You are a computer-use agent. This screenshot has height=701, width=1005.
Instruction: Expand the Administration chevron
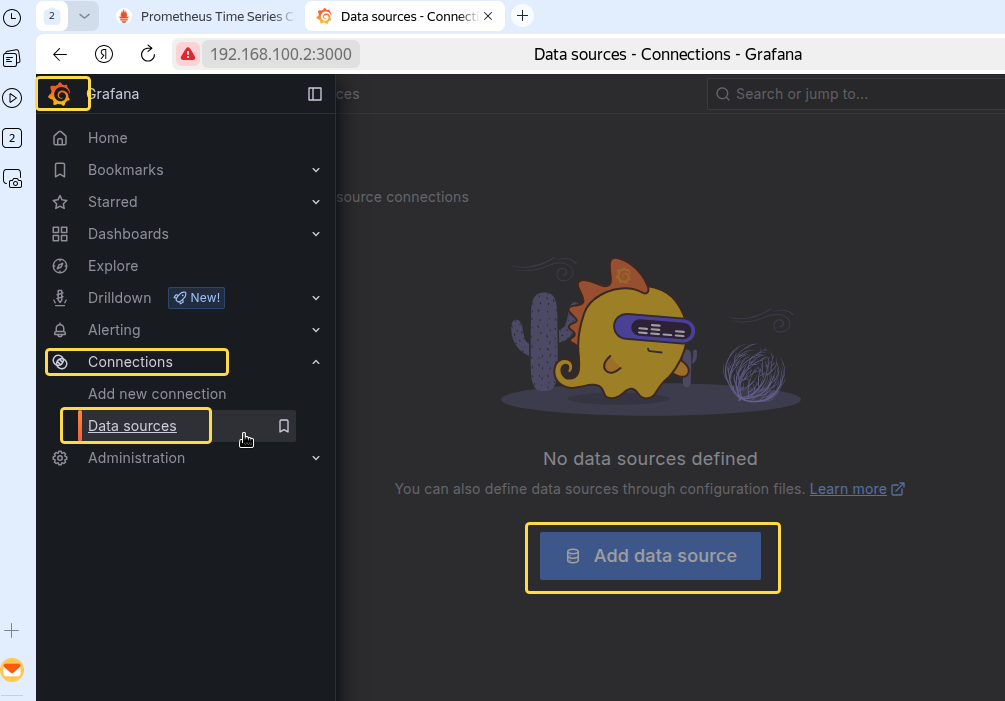coord(316,458)
